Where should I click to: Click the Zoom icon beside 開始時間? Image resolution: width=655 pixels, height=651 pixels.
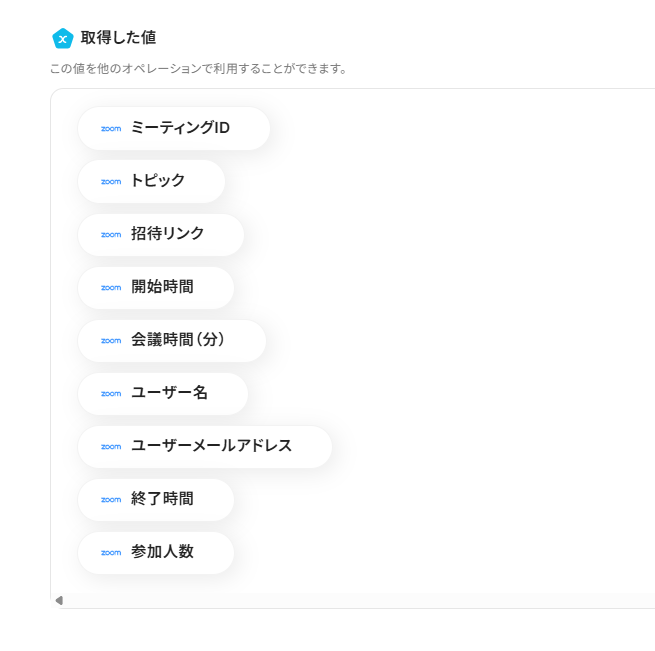point(111,288)
